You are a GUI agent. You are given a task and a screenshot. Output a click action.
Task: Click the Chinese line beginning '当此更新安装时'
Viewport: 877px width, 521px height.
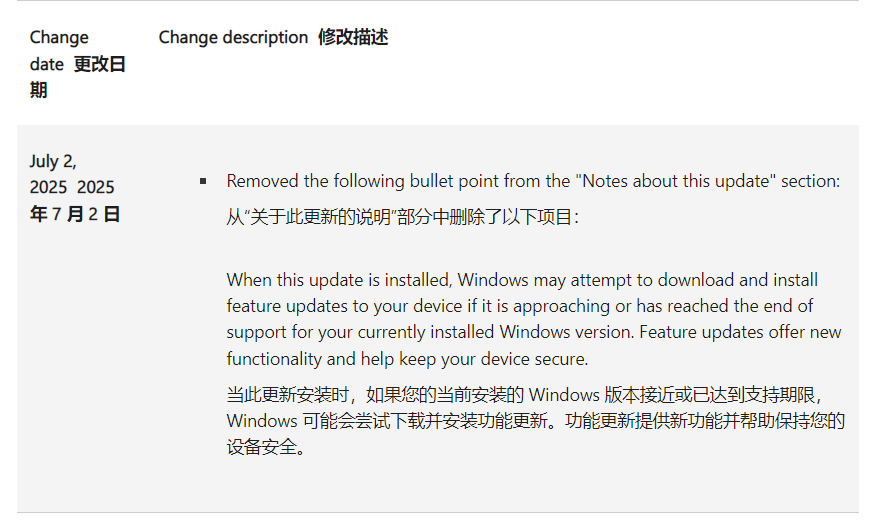[524, 395]
